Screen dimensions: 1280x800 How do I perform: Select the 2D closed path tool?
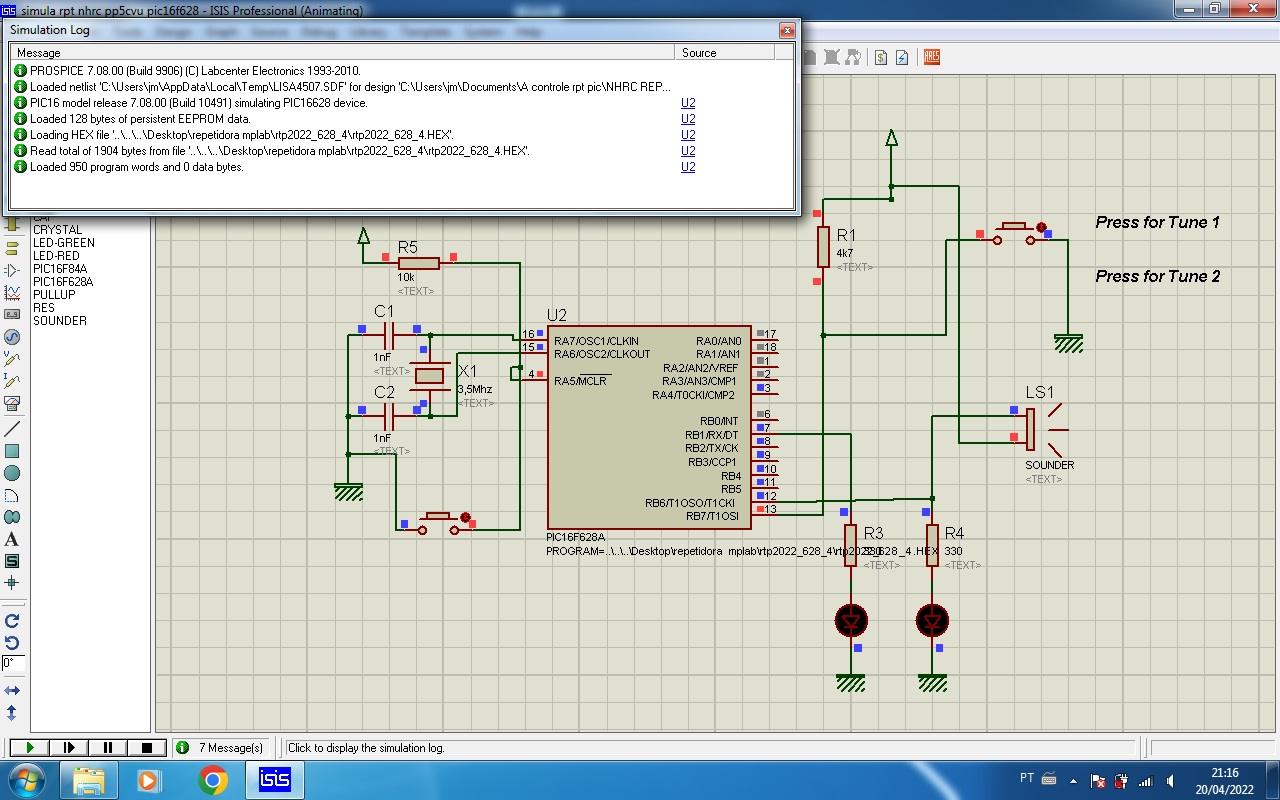[12, 517]
